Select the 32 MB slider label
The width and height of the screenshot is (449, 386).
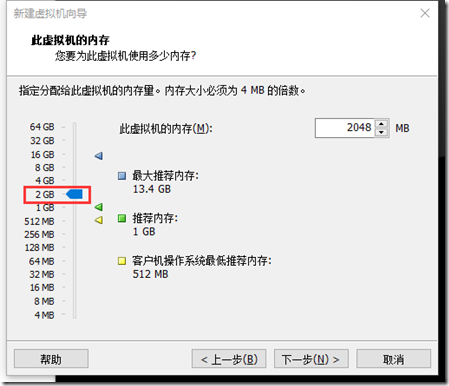[x=41, y=274]
